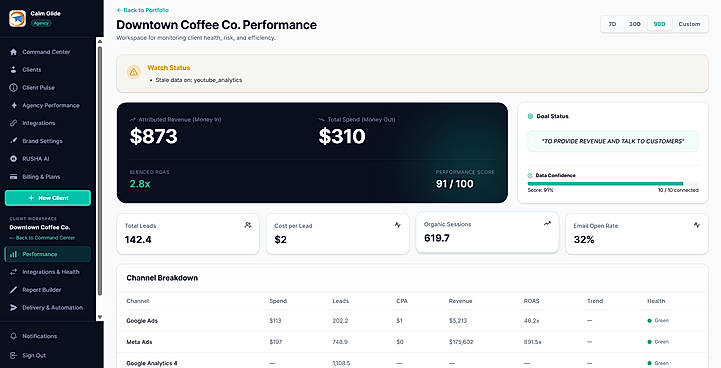The width and height of the screenshot is (721, 368).
Task: Click Sign Out in sidebar
Action: [x=48, y=356]
